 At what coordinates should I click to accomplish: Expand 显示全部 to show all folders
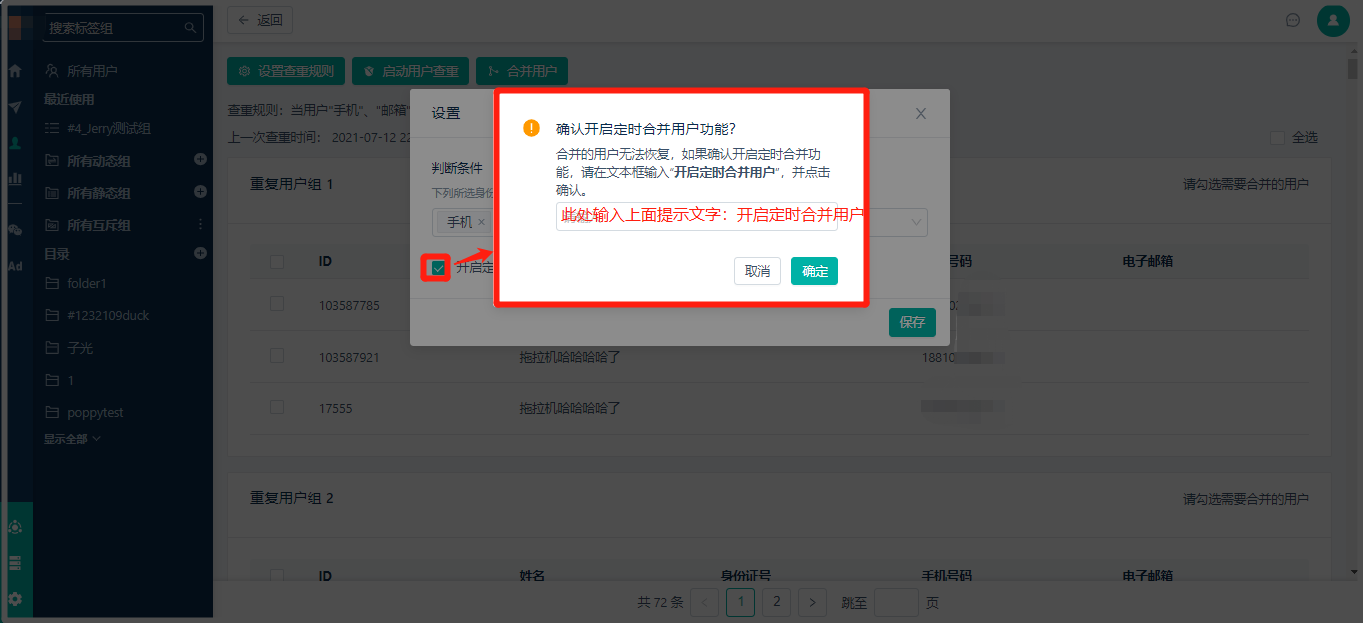[72, 439]
